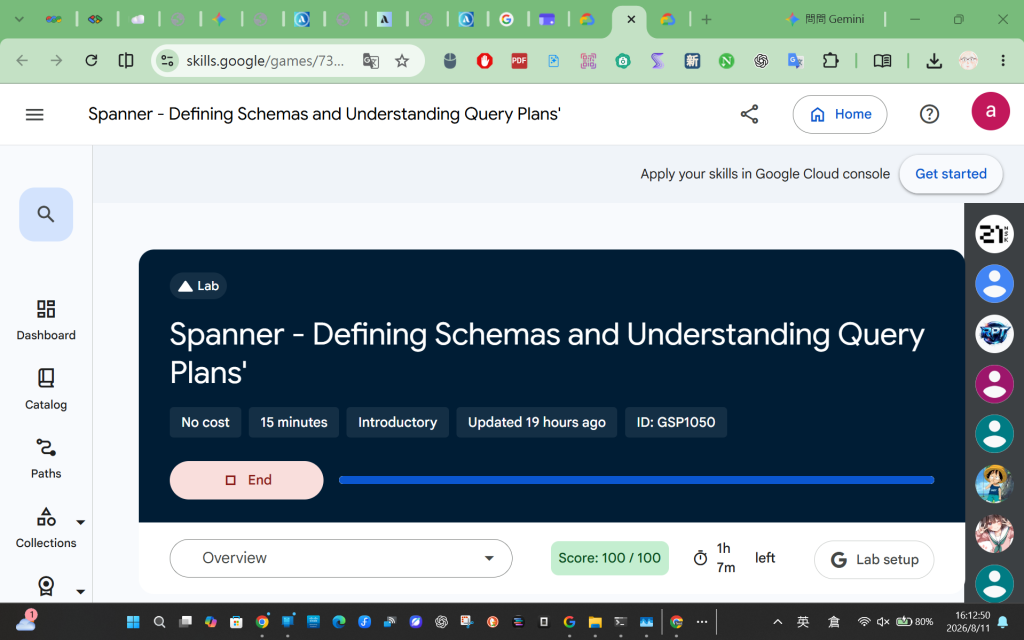
Task: Click the 15 minutes tag
Action: pyautogui.click(x=294, y=423)
